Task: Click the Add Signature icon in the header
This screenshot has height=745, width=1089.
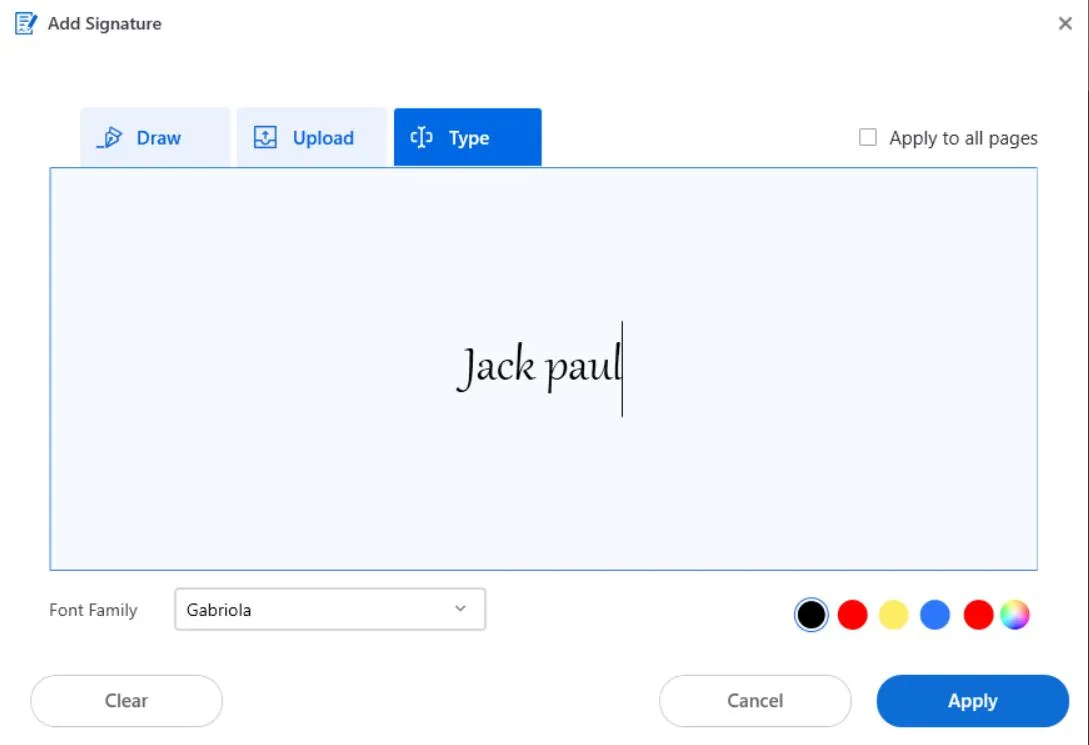Action: click(23, 22)
